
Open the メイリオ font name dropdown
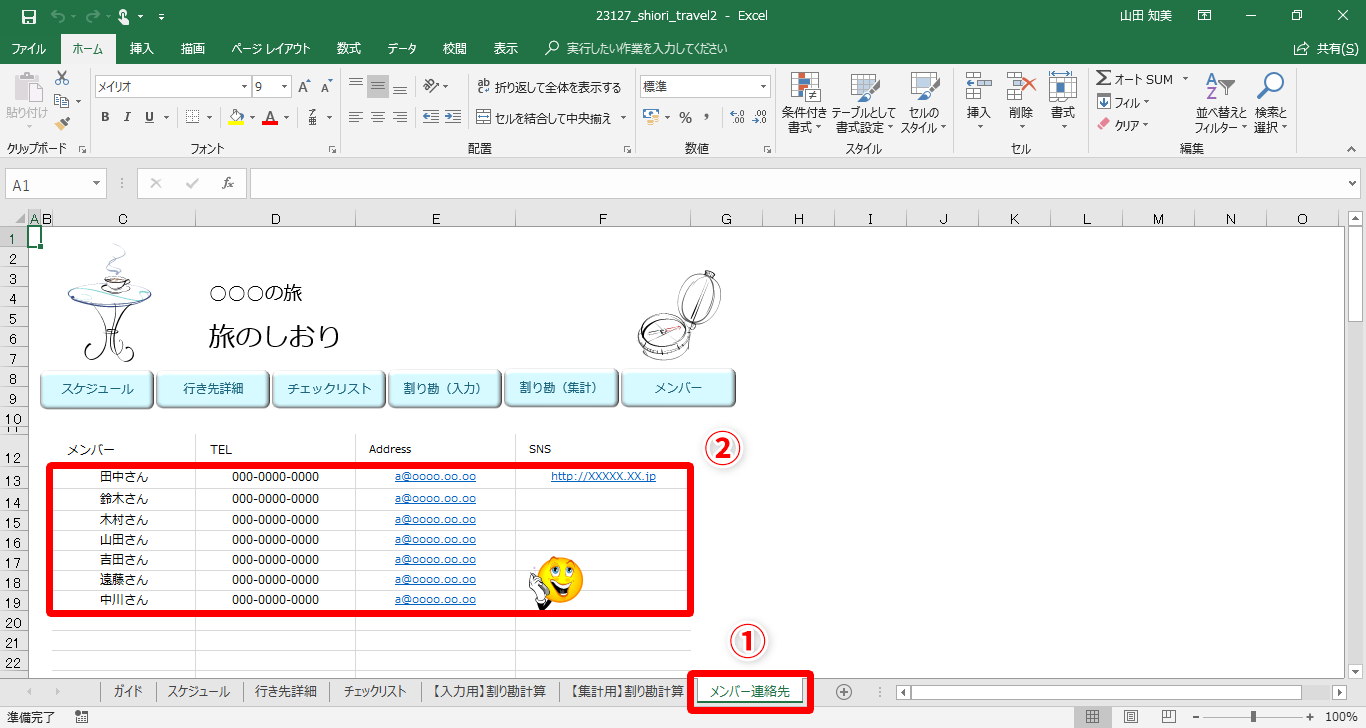tap(244, 87)
